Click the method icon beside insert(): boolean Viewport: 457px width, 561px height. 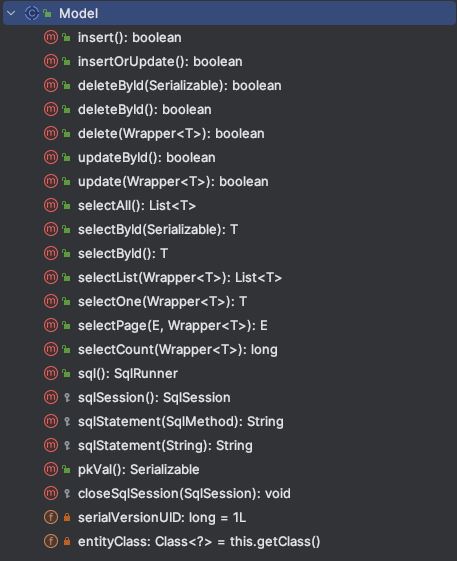point(50,37)
